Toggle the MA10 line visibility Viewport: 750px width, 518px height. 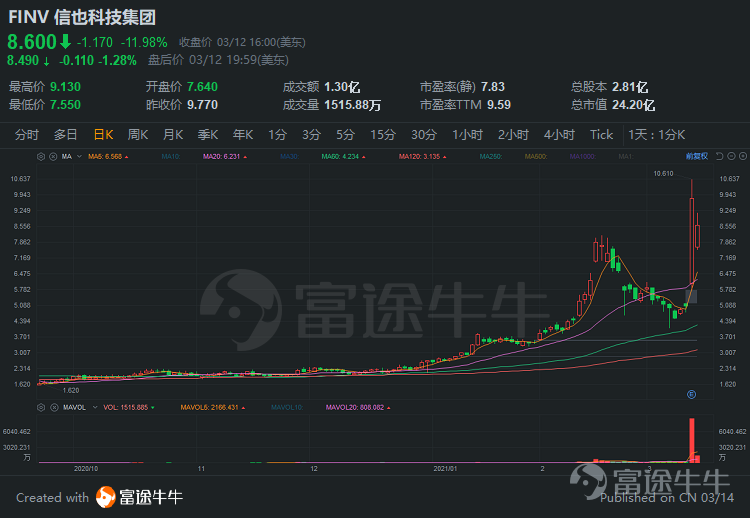click(x=171, y=156)
